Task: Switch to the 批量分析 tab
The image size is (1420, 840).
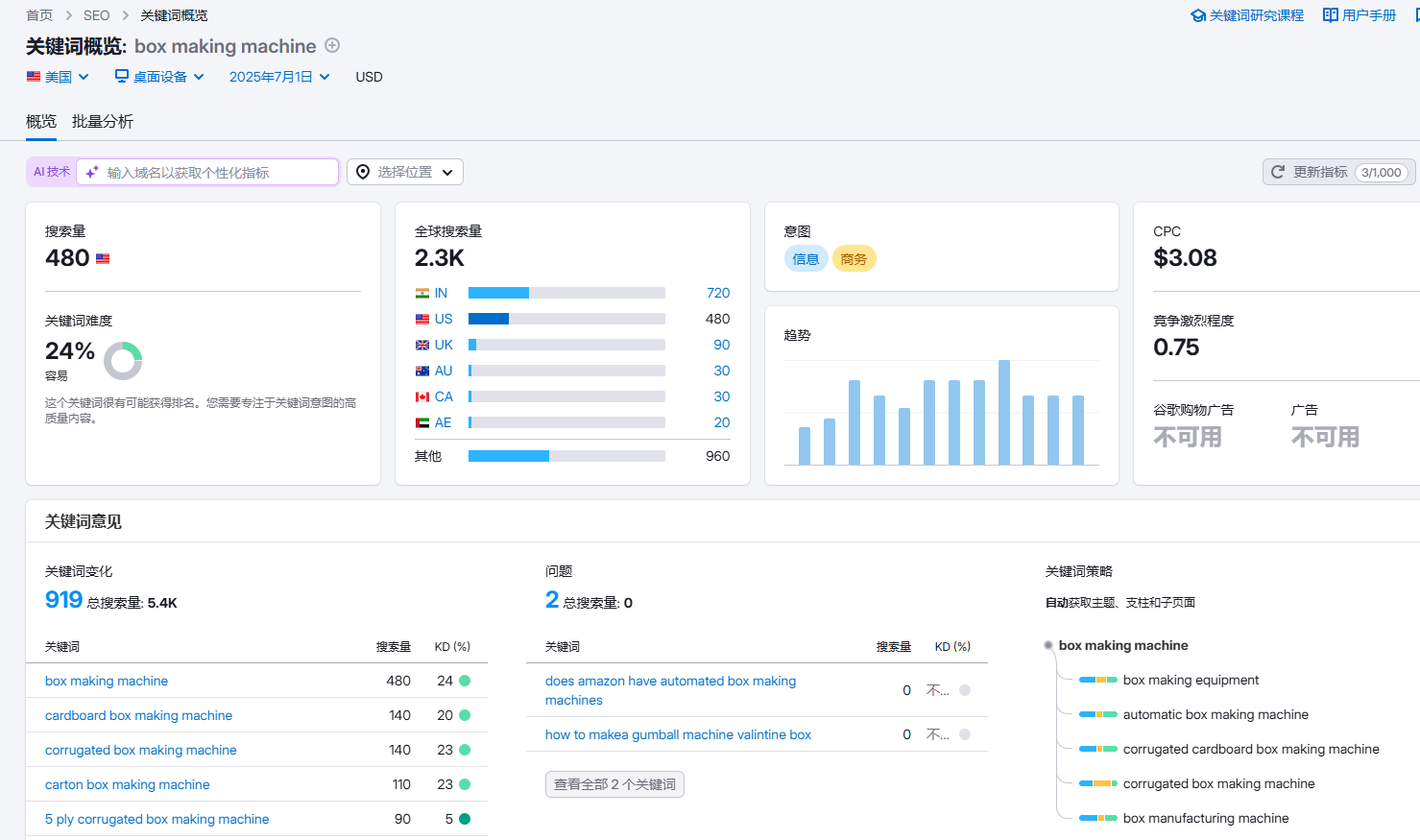Action: pyautogui.click(x=103, y=122)
